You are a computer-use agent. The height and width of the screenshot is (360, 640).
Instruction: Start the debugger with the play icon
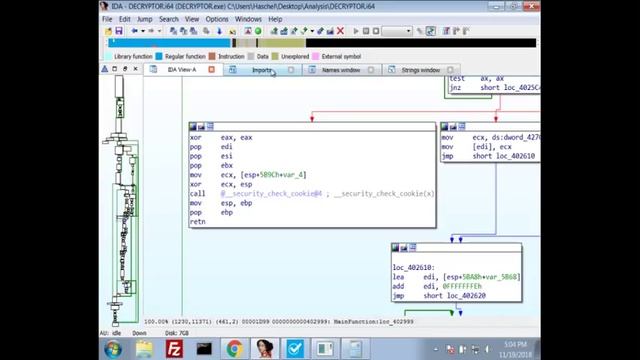point(356,31)
